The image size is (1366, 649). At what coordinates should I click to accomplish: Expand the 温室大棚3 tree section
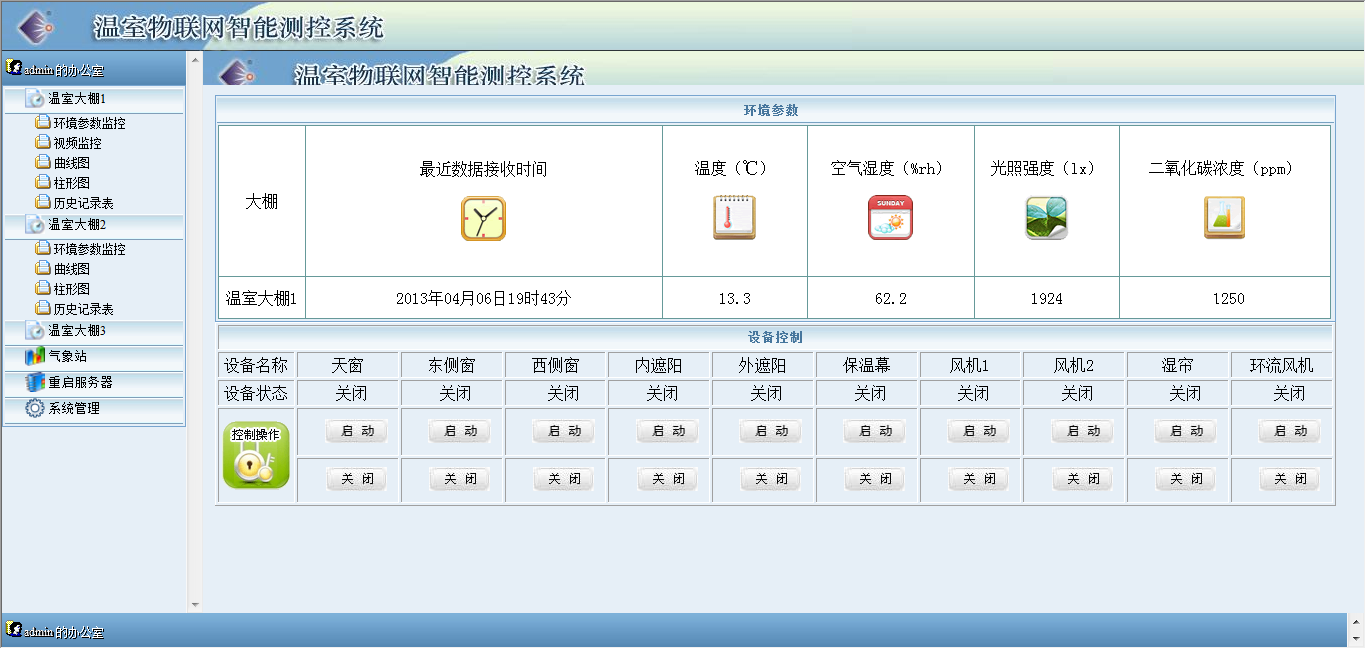pyautogui.click(x=76, y=331)
